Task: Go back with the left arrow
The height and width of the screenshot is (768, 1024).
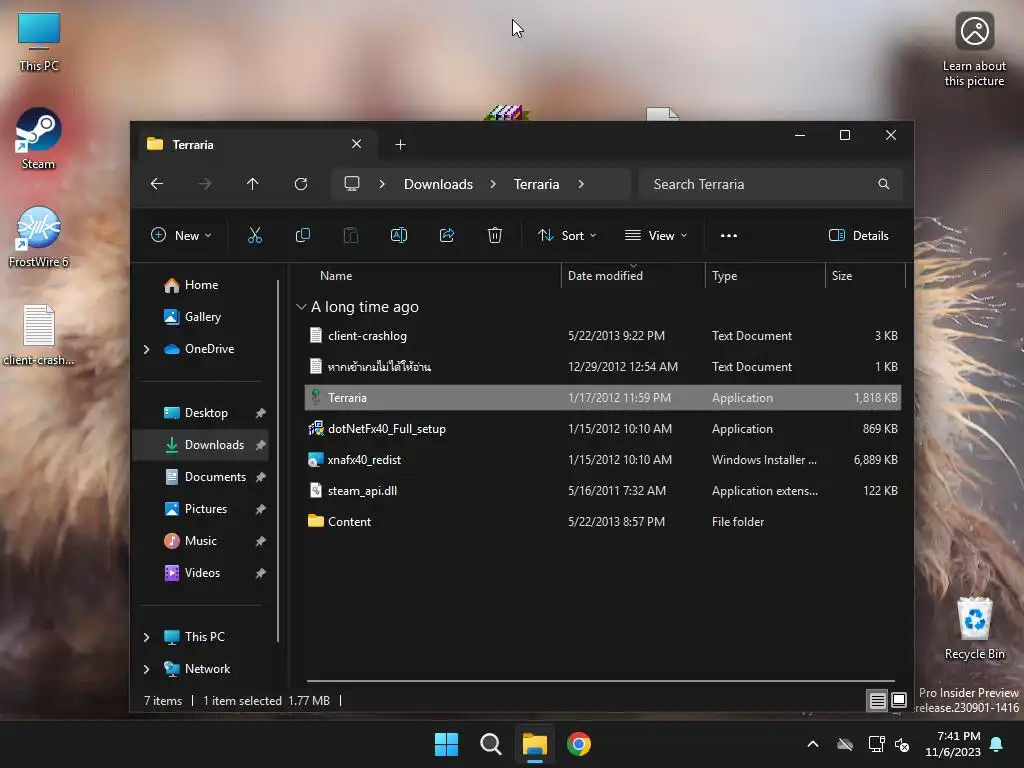Action: click(157, 184)
